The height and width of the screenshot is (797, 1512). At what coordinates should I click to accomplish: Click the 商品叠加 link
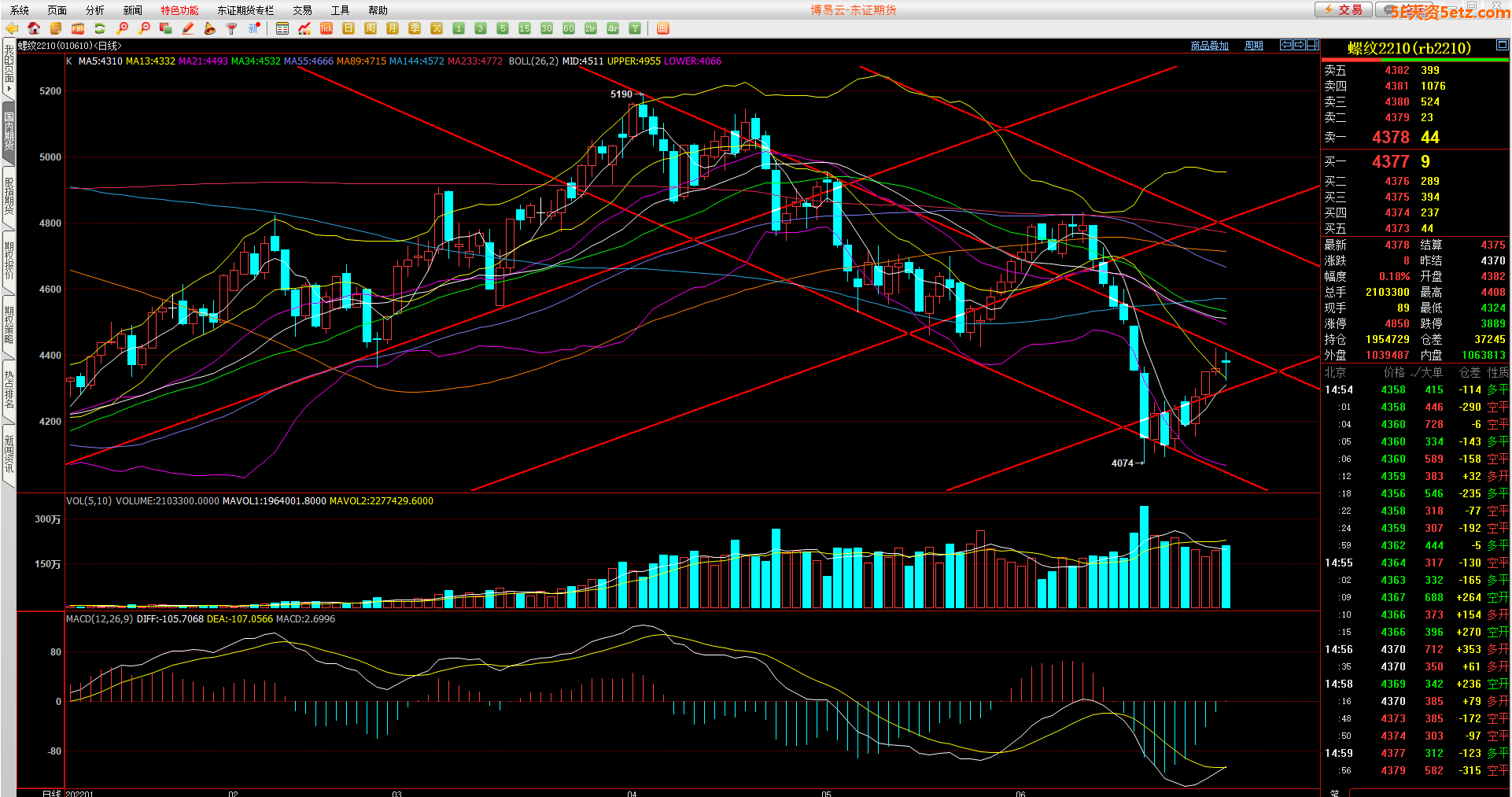[1209, 46]
